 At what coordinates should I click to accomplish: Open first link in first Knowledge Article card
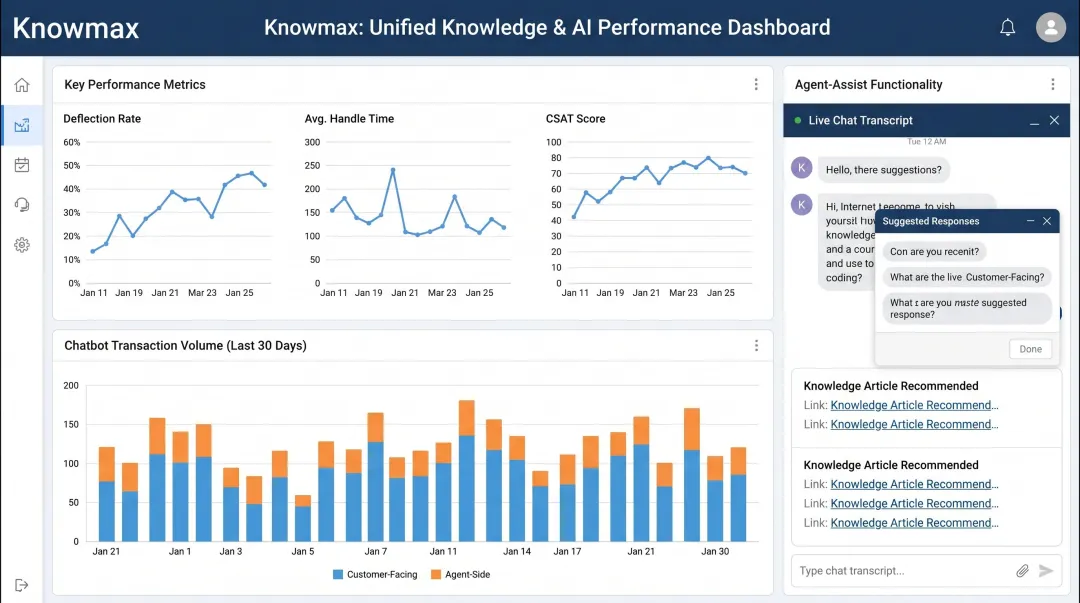(x=914, y=405)
